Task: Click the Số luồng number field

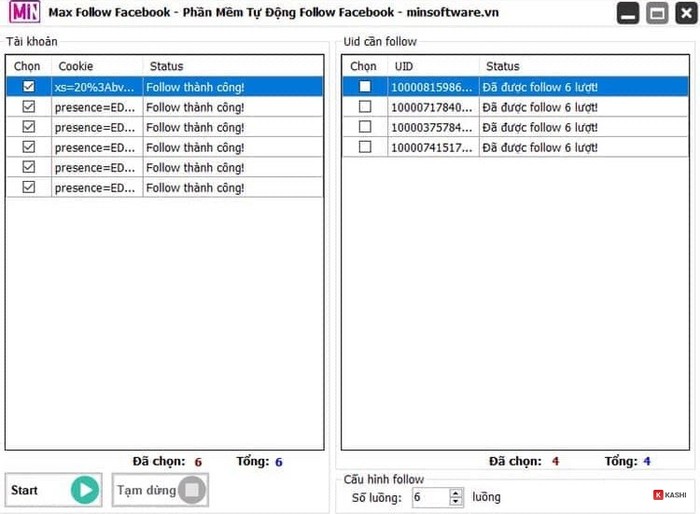Action: coord(430,497)
